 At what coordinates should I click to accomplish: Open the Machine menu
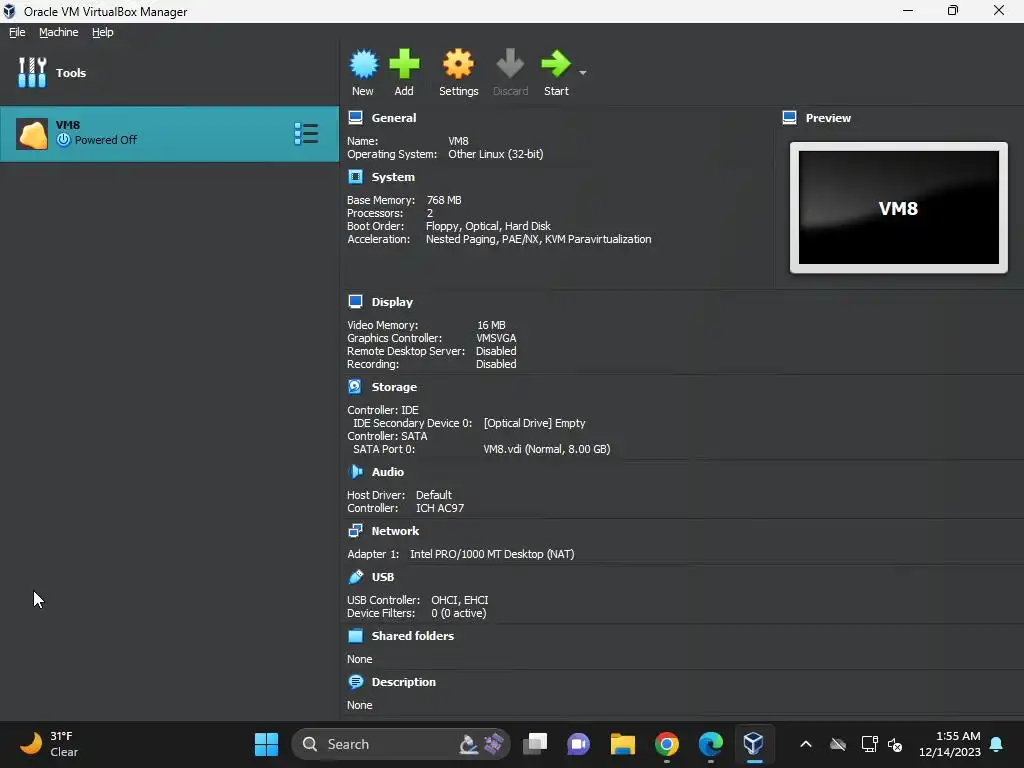pos(59,32)
